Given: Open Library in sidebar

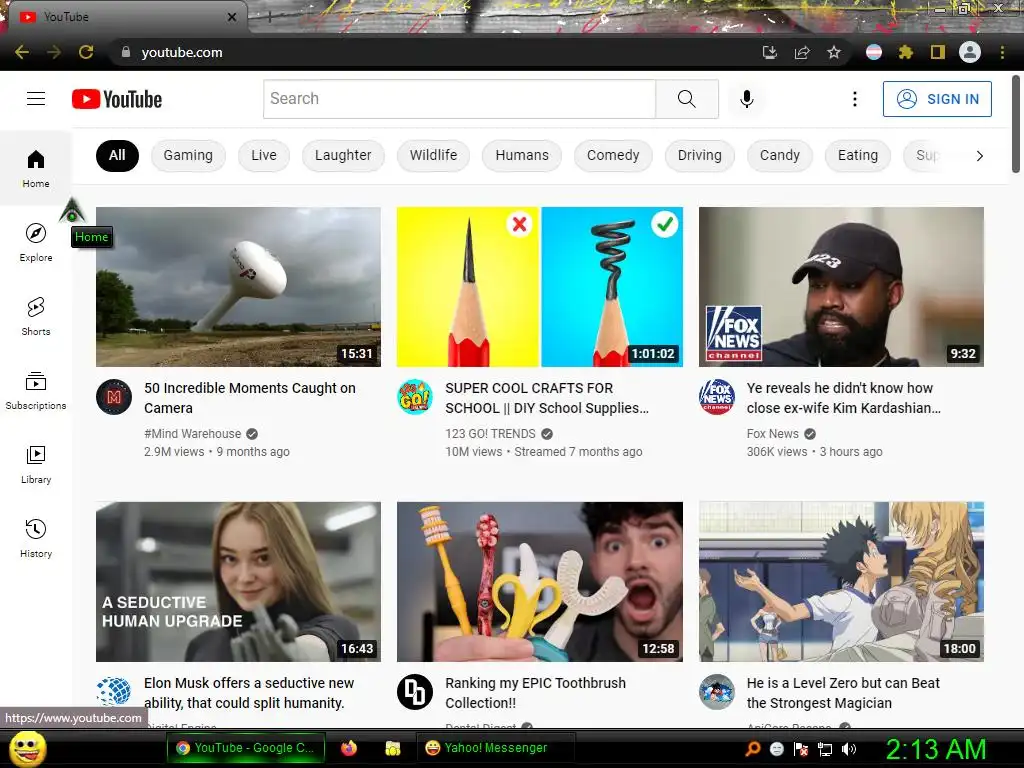Looking at the screenshot, I should point(36,464).
